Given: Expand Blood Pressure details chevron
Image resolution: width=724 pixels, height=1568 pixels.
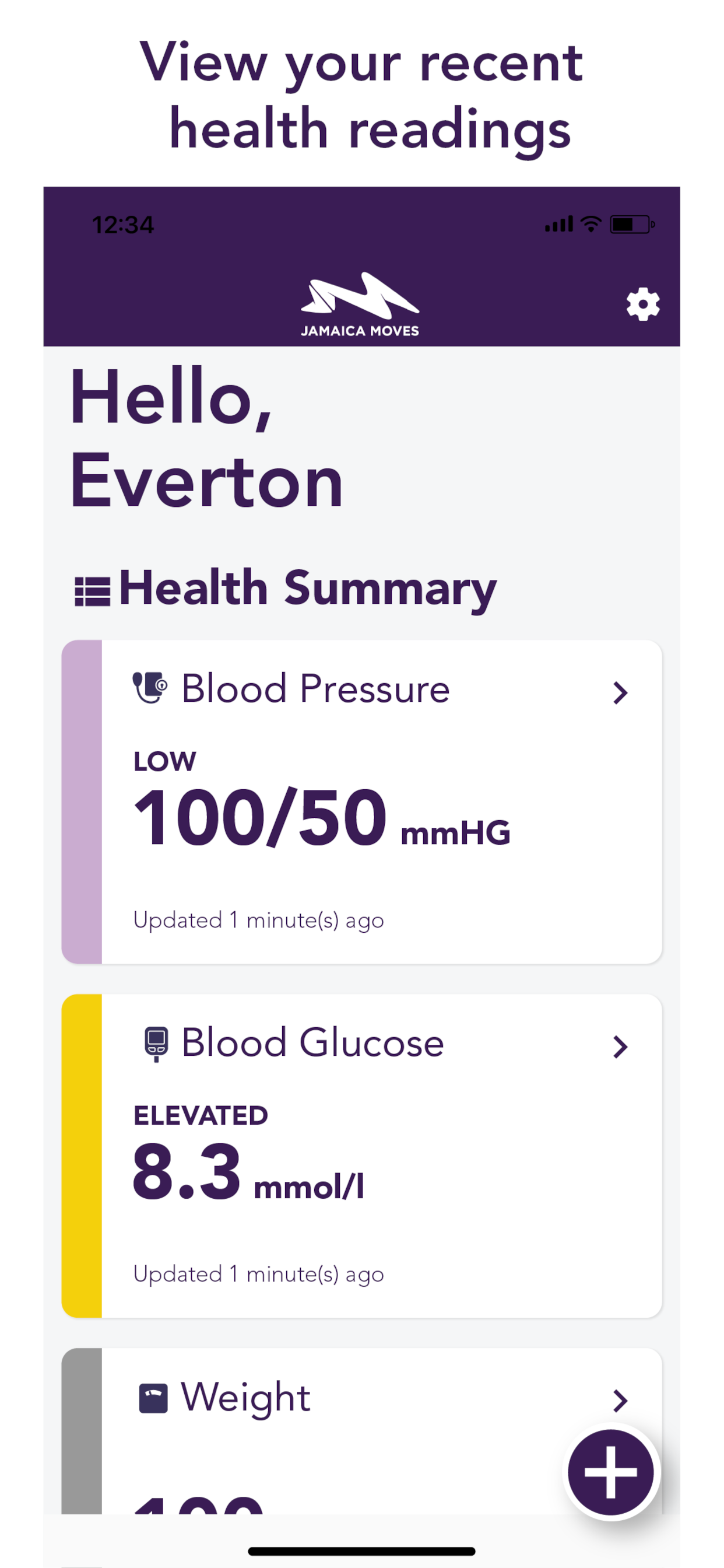Looking at the screenshot, I should click(620, 692).
